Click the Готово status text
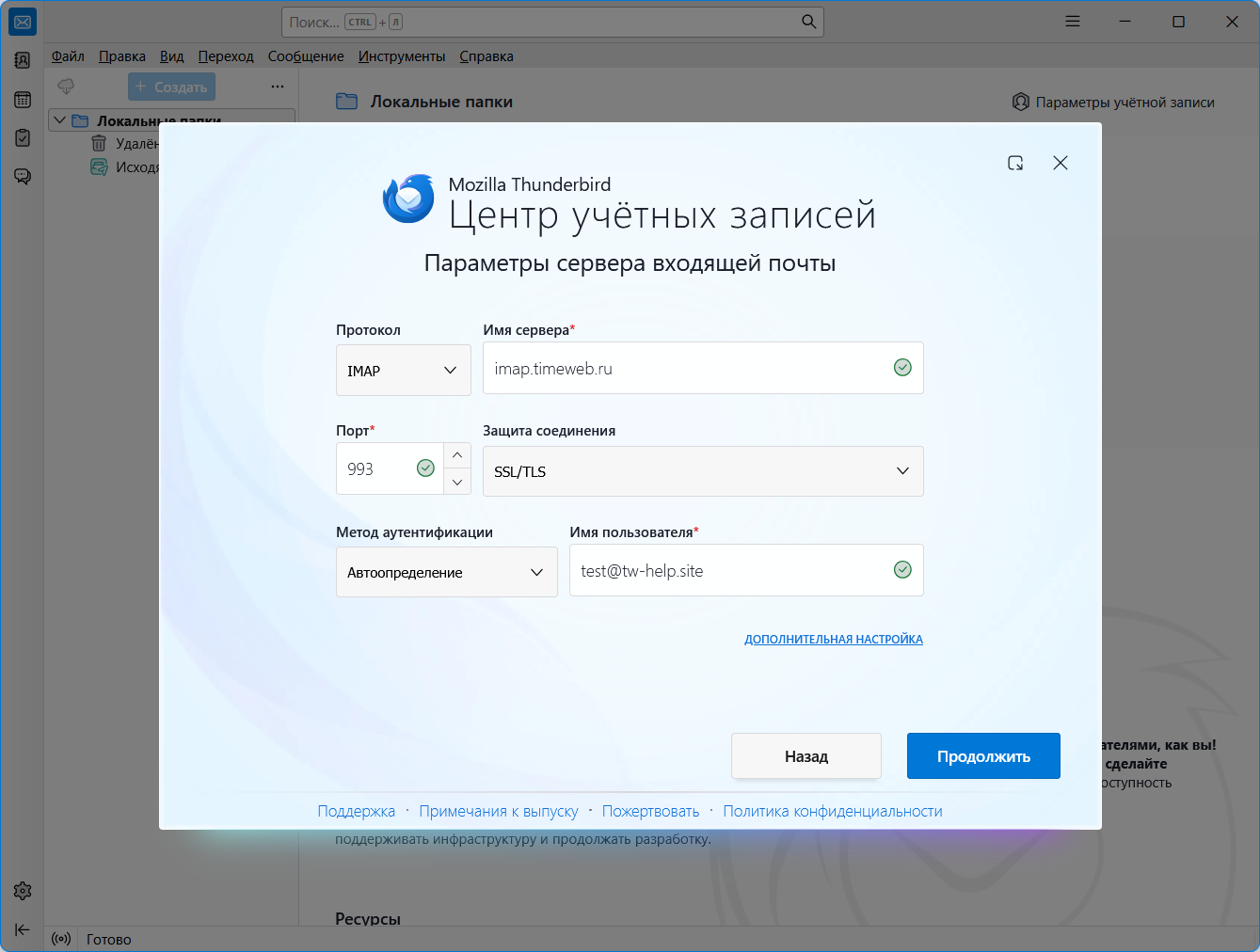 109,939
